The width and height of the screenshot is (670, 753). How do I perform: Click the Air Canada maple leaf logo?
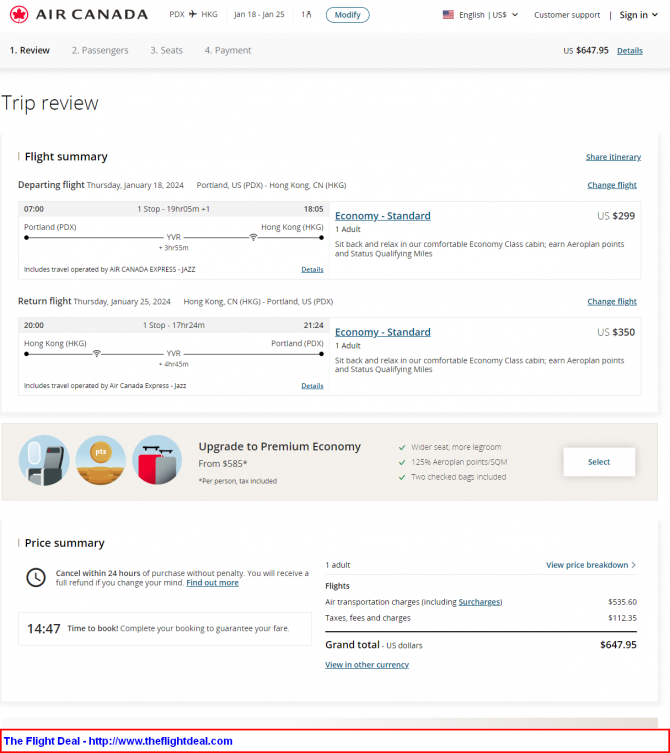[19, 14]
